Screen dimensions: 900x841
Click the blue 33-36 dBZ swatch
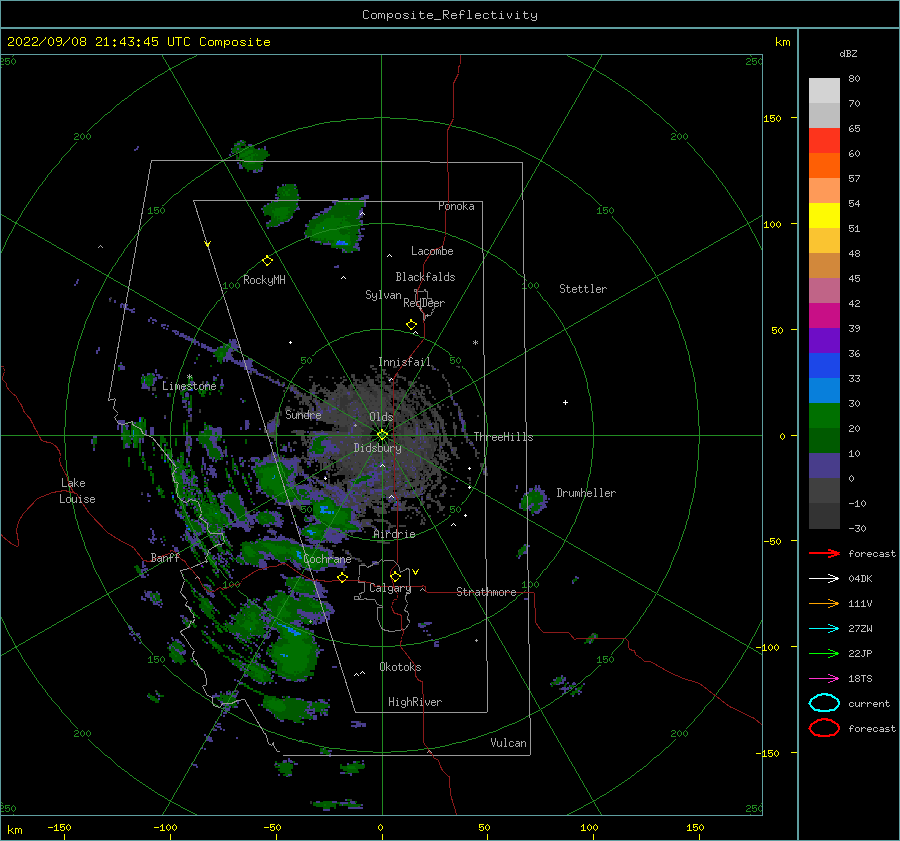click(824, 366)
